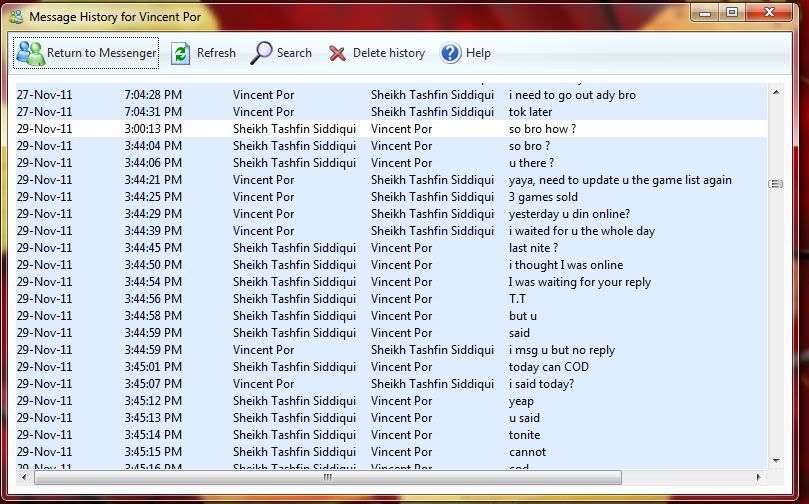
Task: Click the Message History window title icon
Action: (16, 17)
